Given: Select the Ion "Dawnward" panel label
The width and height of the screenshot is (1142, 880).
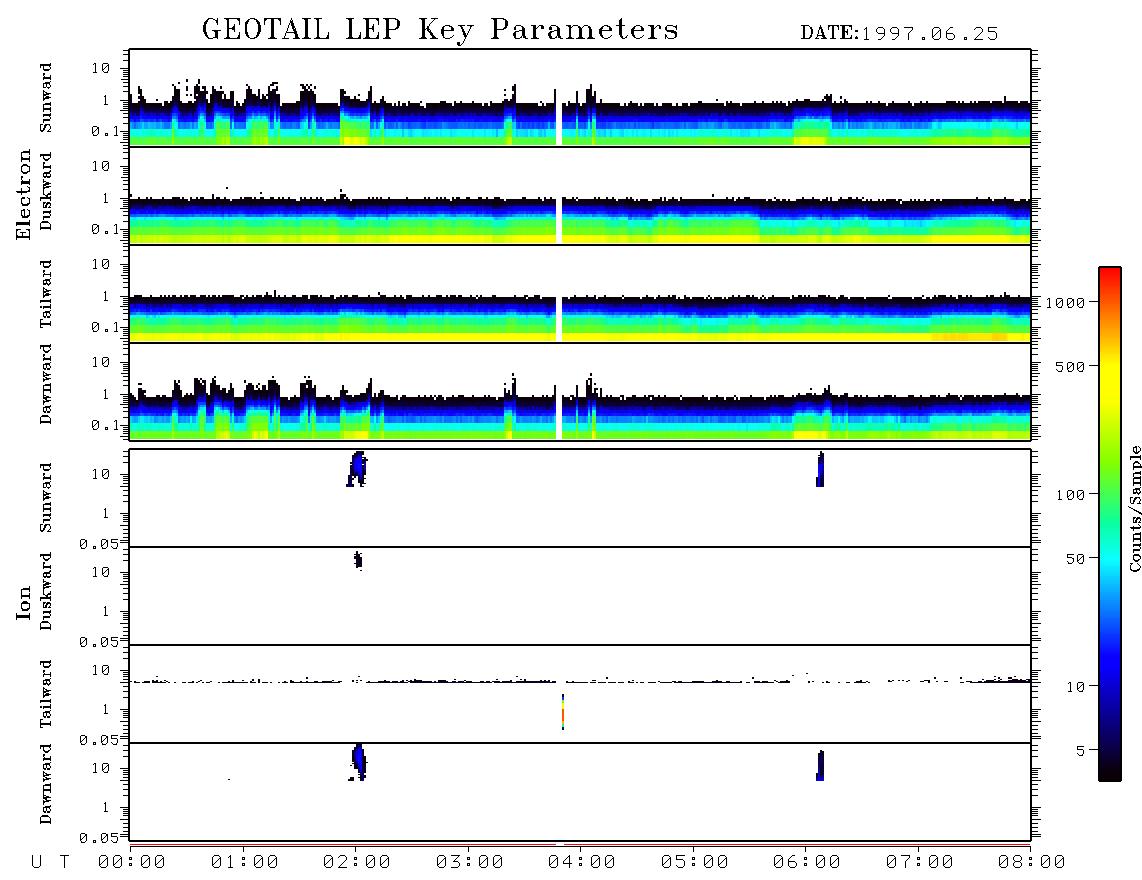Looking at the screenshot, I should [46, 784].
